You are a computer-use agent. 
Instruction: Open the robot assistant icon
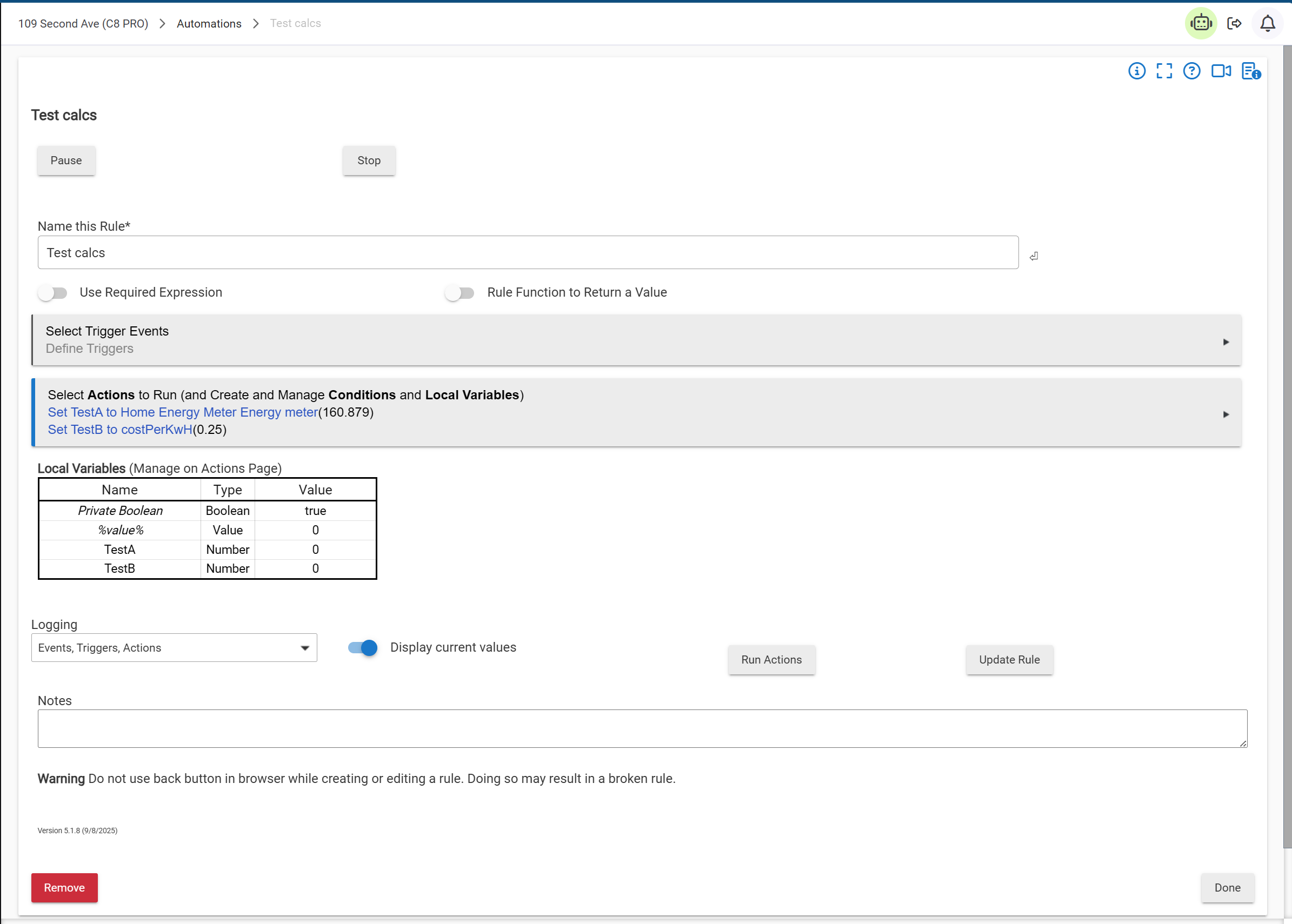coord(1200,23)
